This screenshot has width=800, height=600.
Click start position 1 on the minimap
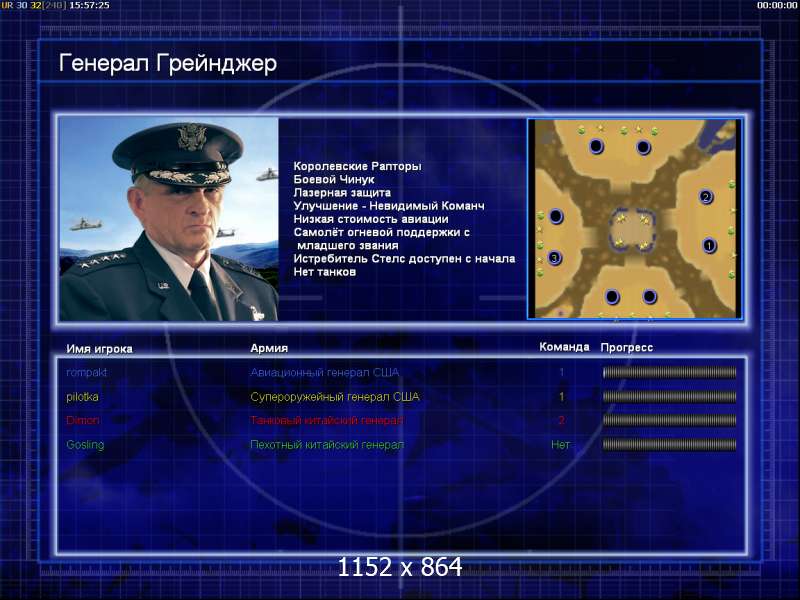[x=709, y=245]
